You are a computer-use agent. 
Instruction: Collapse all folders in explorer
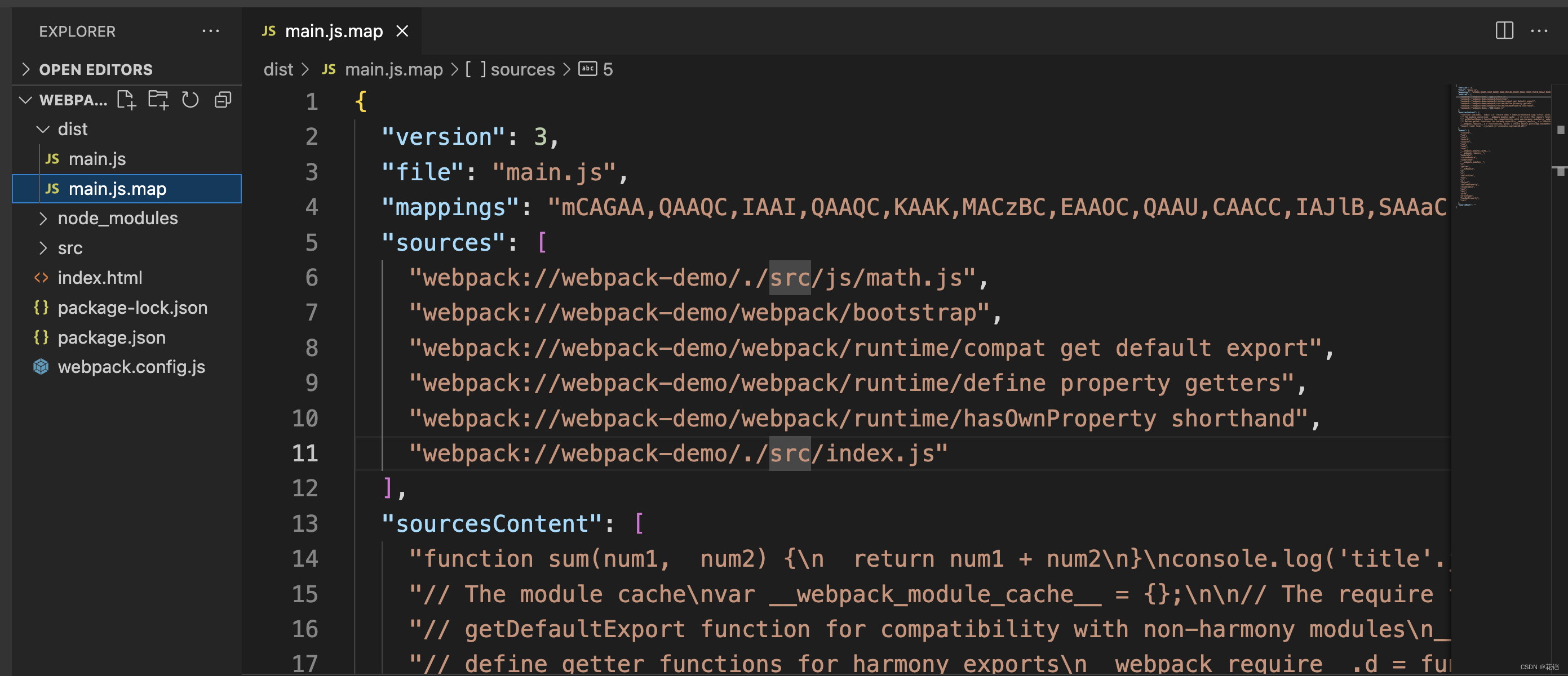(223, 100)
